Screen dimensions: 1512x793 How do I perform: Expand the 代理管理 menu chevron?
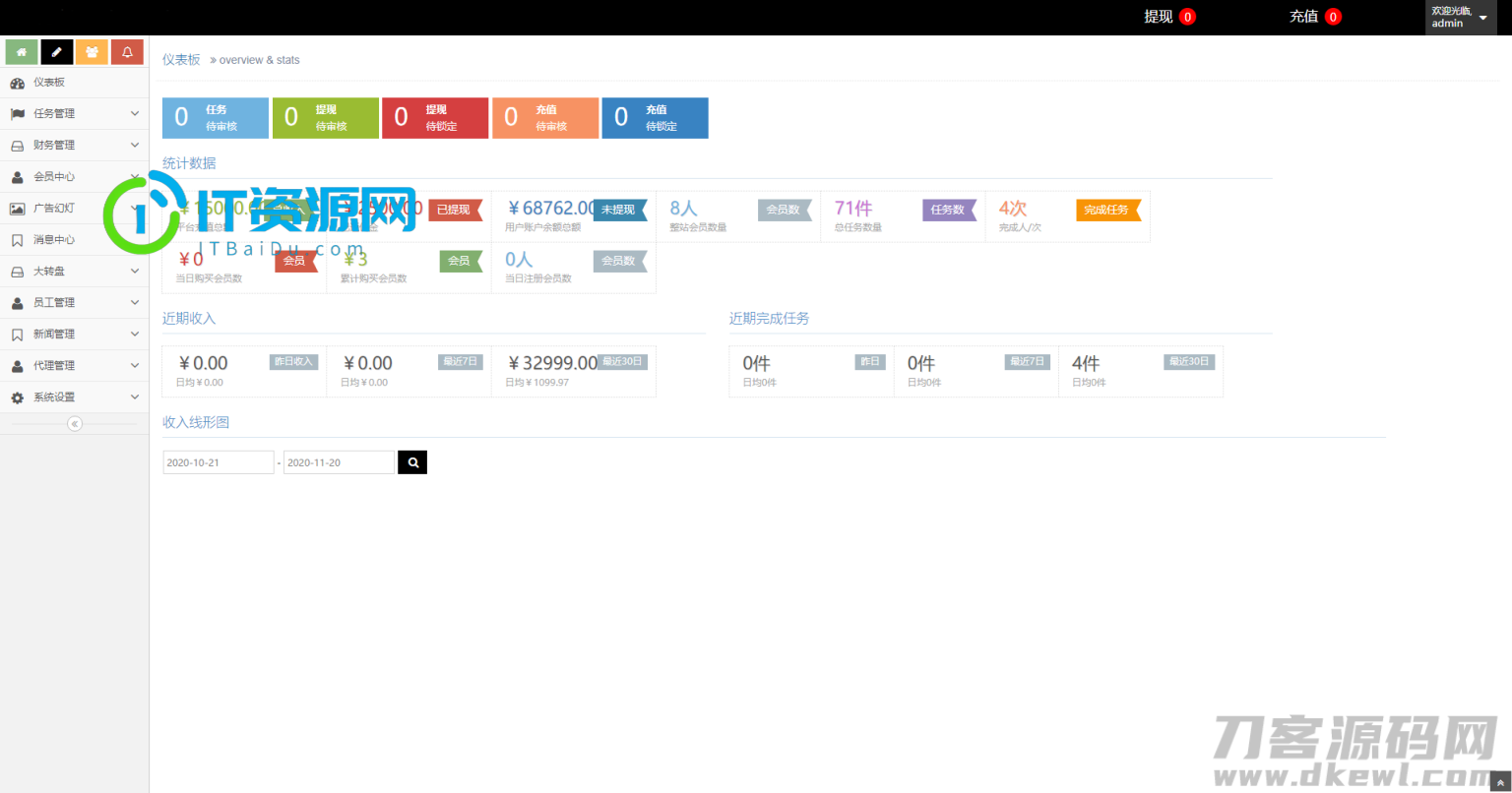tap(135, 366)
